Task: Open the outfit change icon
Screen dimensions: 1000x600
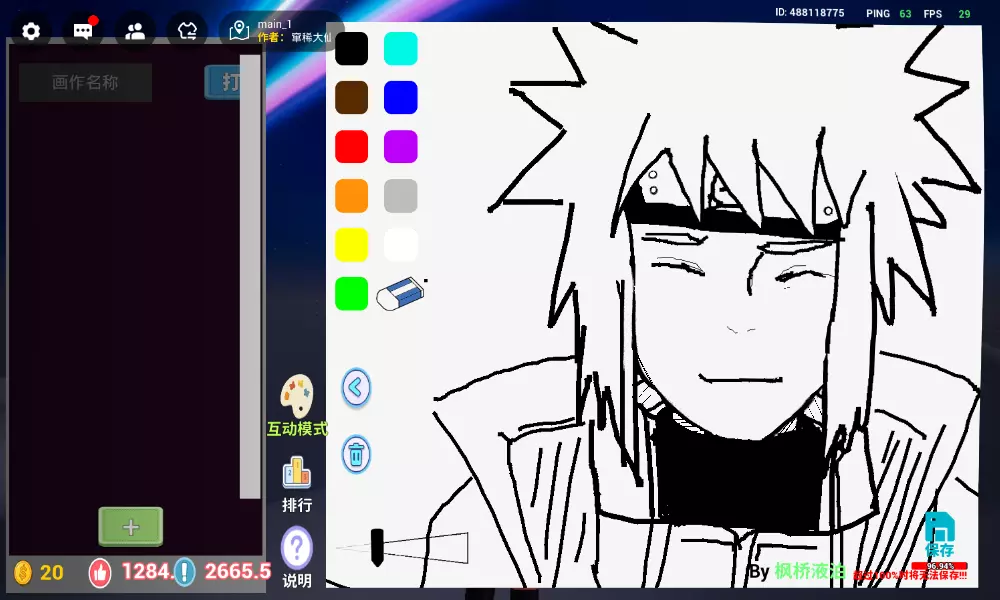Action: pos(187,31)
